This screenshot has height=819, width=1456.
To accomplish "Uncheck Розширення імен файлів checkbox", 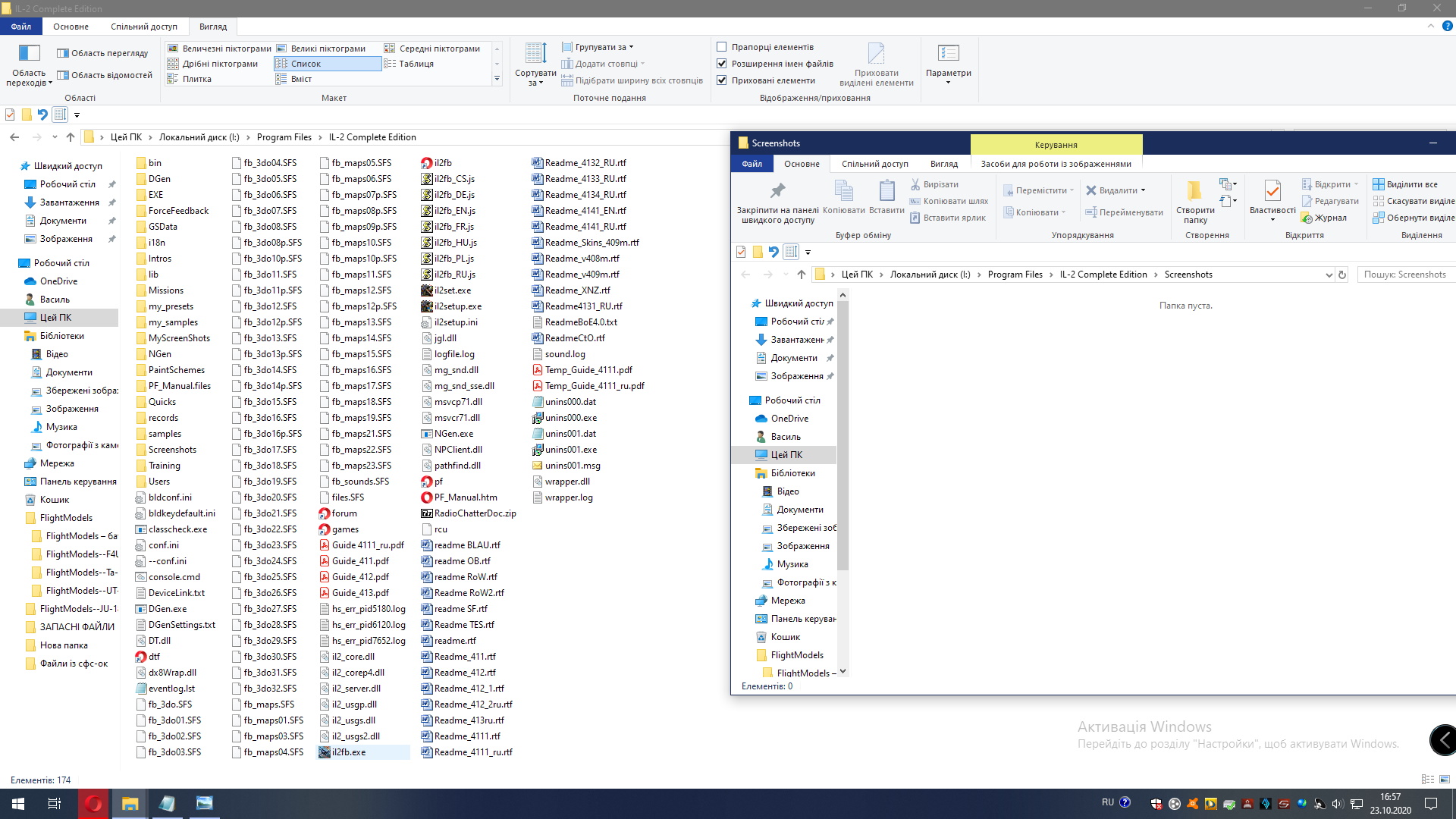I will coord(722,64).
